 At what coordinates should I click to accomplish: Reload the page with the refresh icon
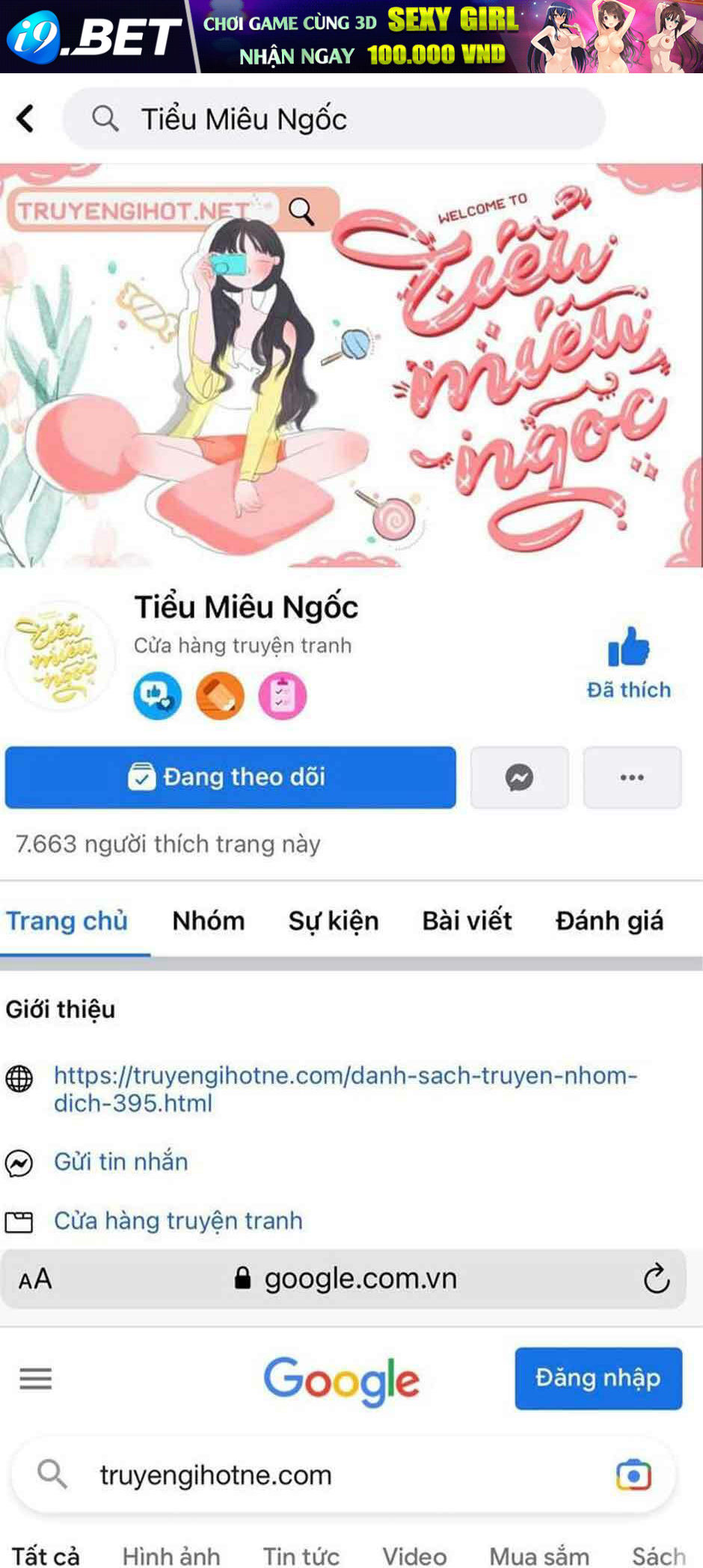click(657, 1279)
